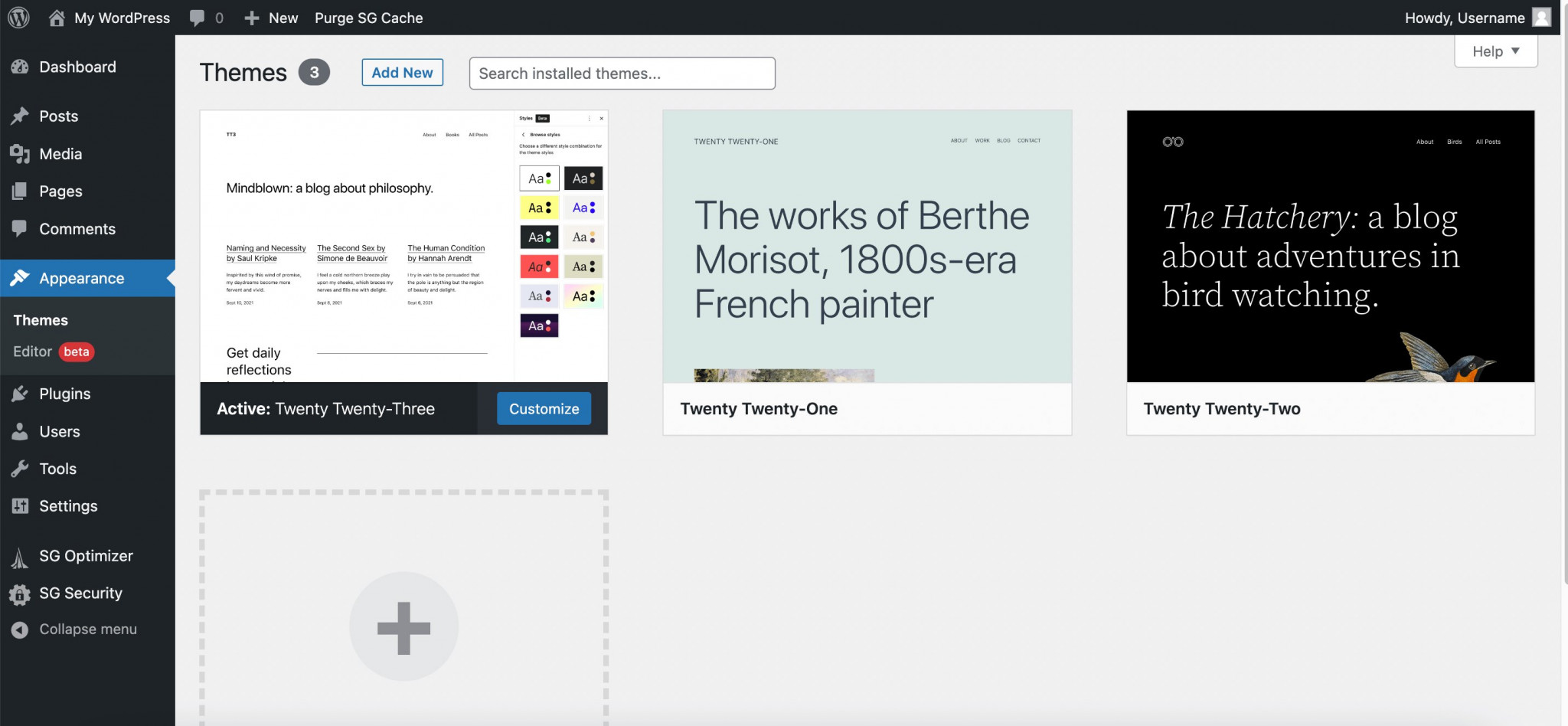Screen dimensions: 1568x726
Task: Select the Settings menu item
Action: (x=68, y=506)
